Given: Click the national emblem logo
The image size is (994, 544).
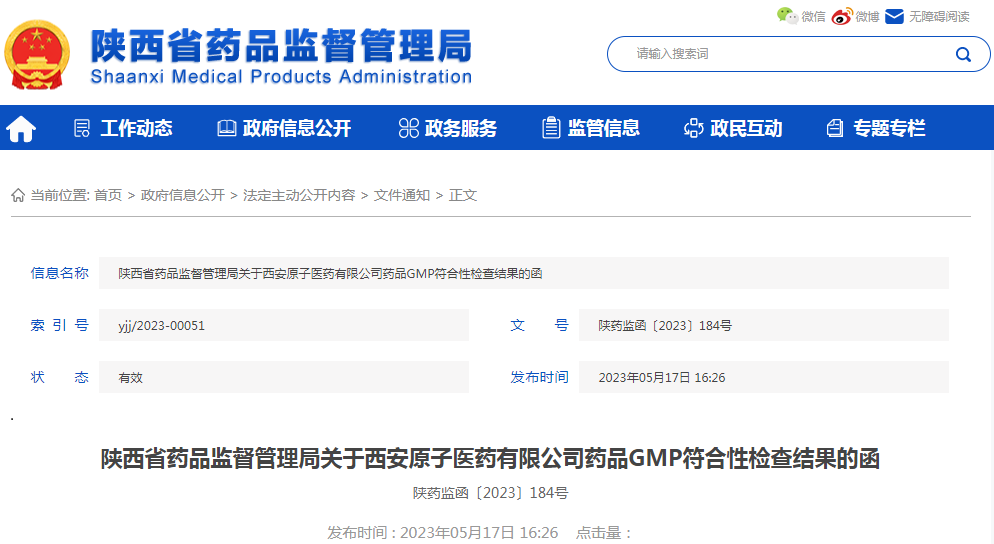Looking at the screenshot, I should [37, 55].
